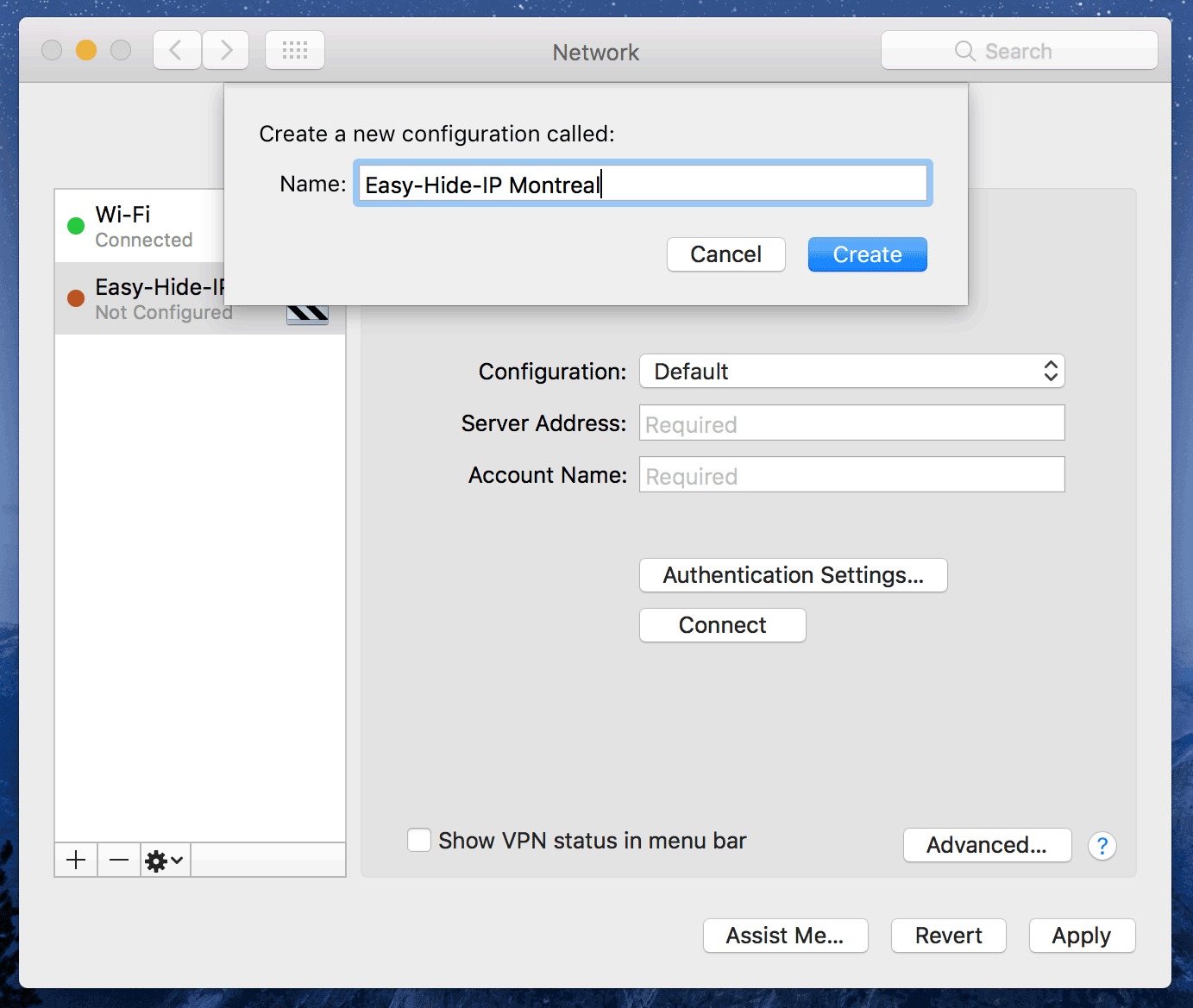Click the Search box in the toolbar
Viewport: 1193px width, 1008px height.
(1020, 51)
